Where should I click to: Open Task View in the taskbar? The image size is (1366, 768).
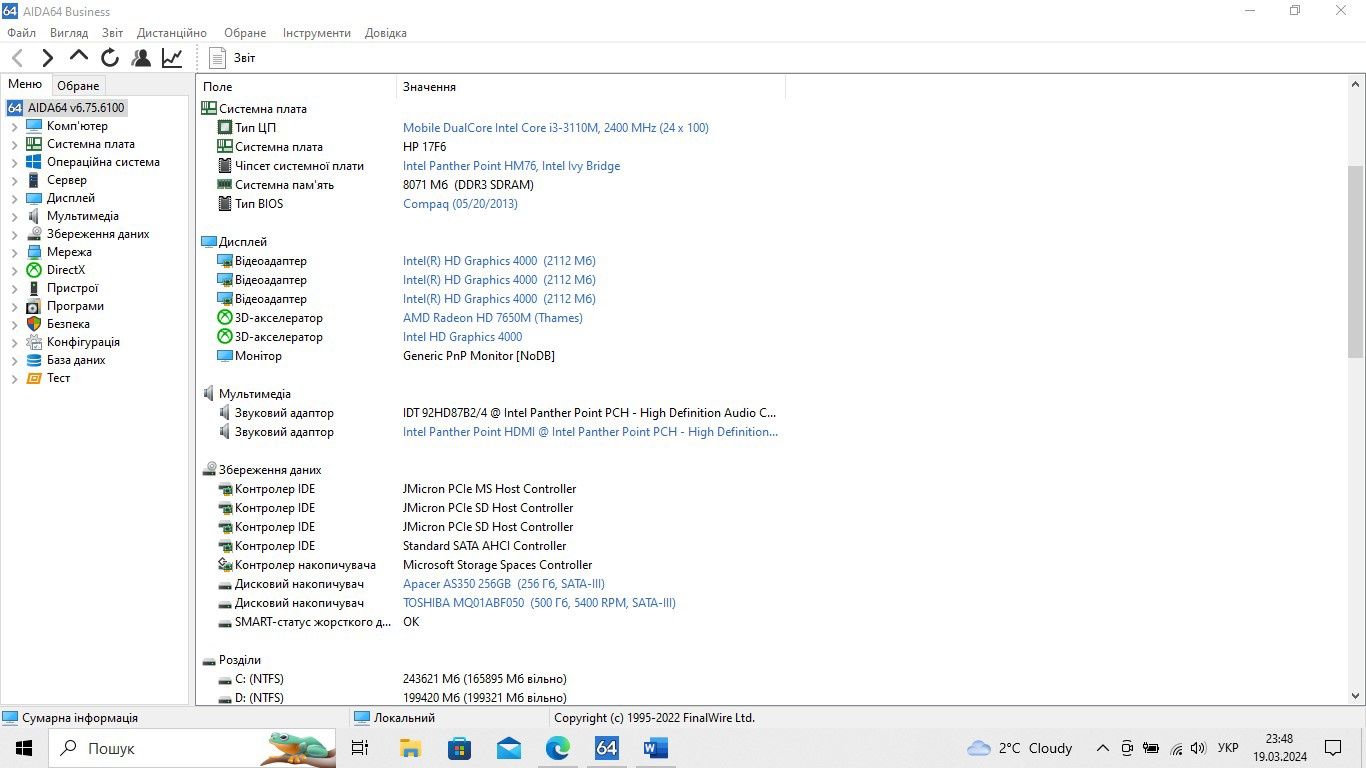pos(361,748)
